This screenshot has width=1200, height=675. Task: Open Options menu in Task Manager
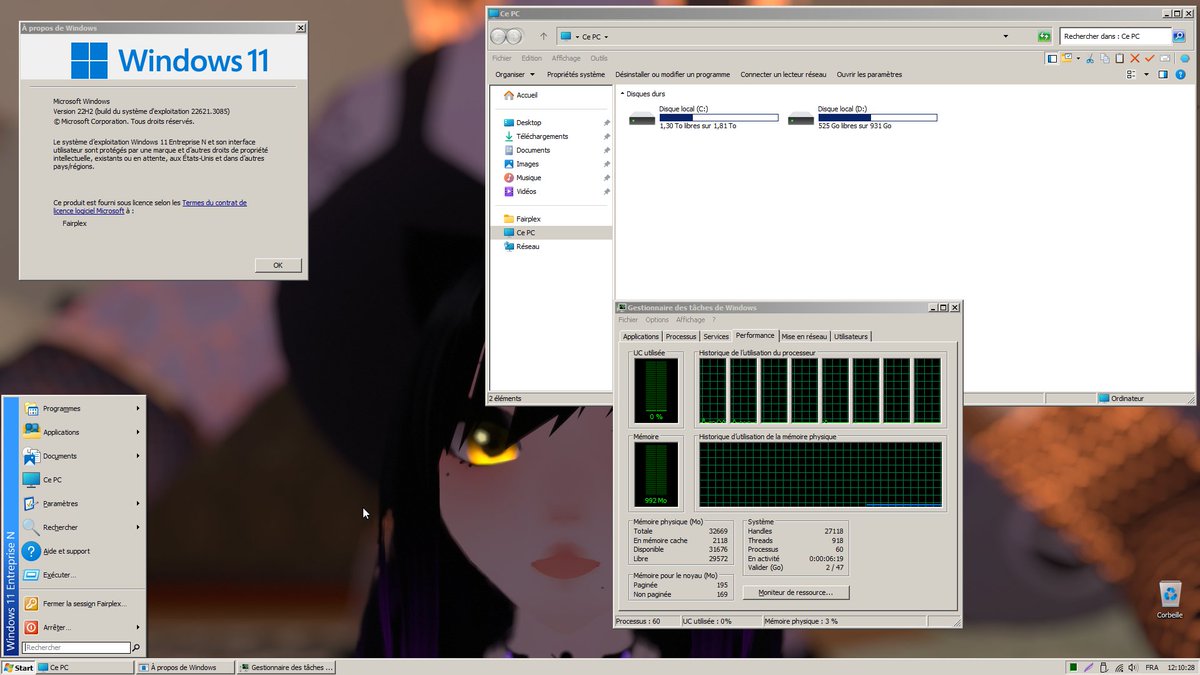[x=657, y=320]
